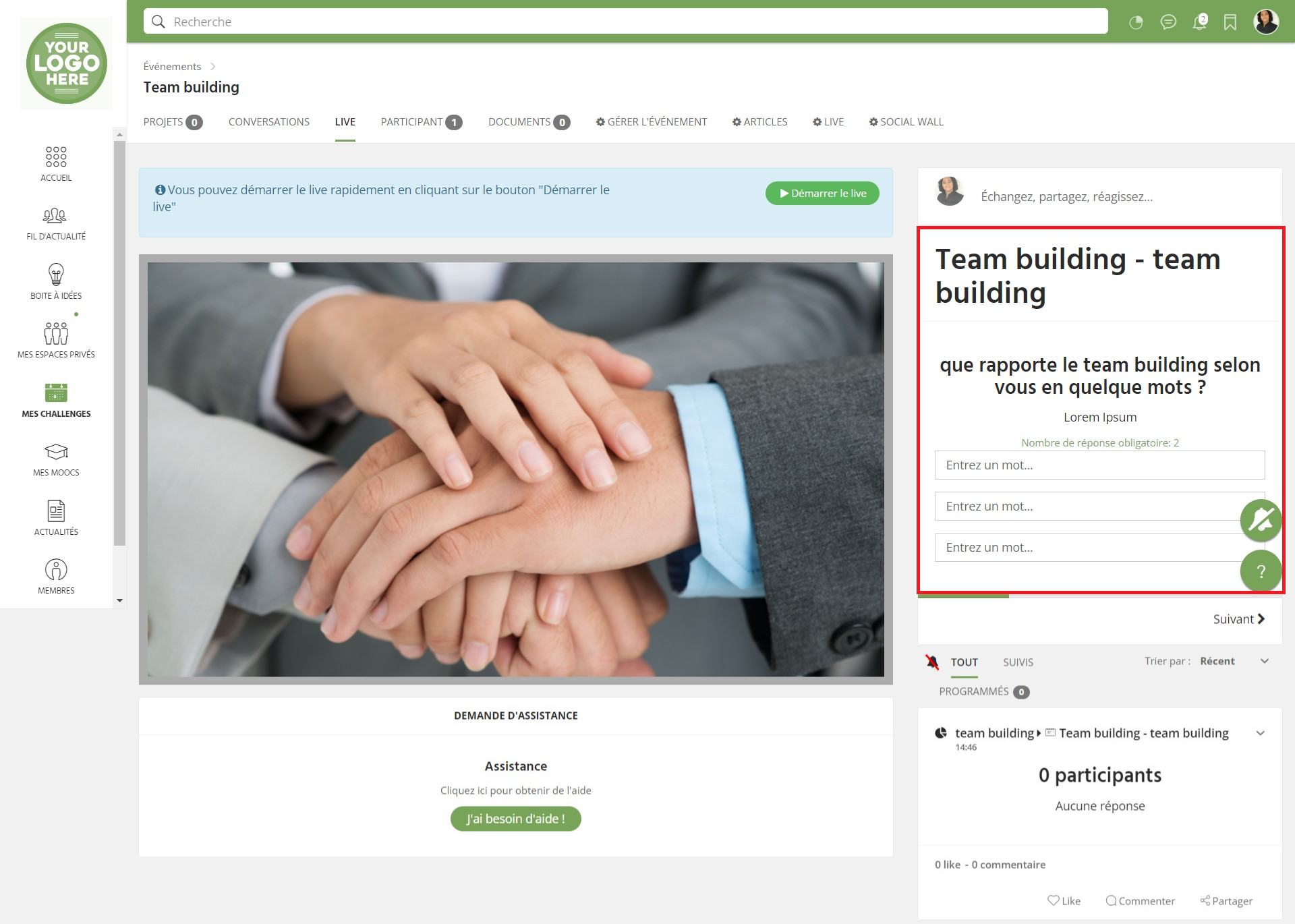Viewport: 1295px width, 924px height.
Task: Expand the team building post options chevron
Action: [1260, 733]
